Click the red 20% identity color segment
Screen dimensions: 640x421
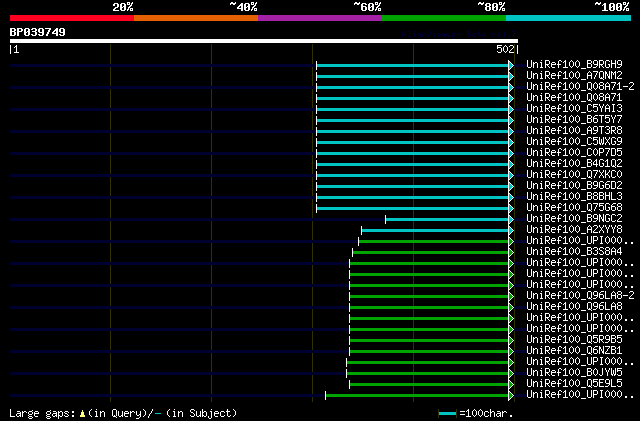point(72,18)
